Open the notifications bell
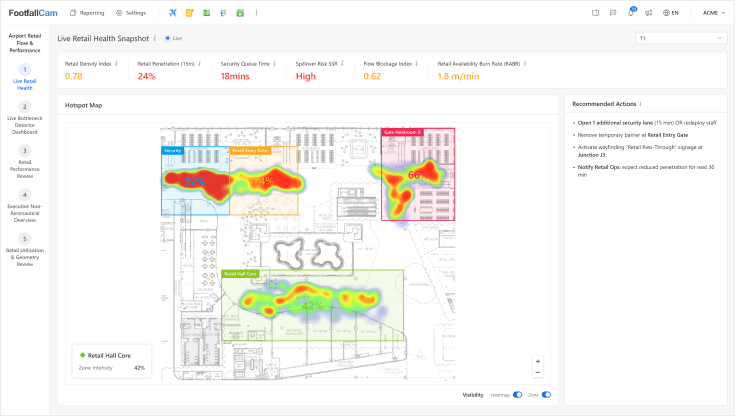Image resolution: width=735 pixels, height=416 pixels. pyautogui.click(x=631, y=13)
